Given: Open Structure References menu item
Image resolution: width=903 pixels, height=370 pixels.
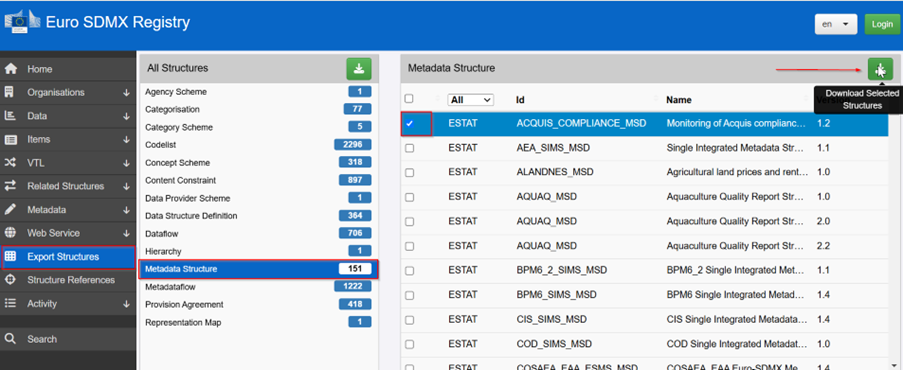Looking at the screenshot, I should tap(68, 280).
